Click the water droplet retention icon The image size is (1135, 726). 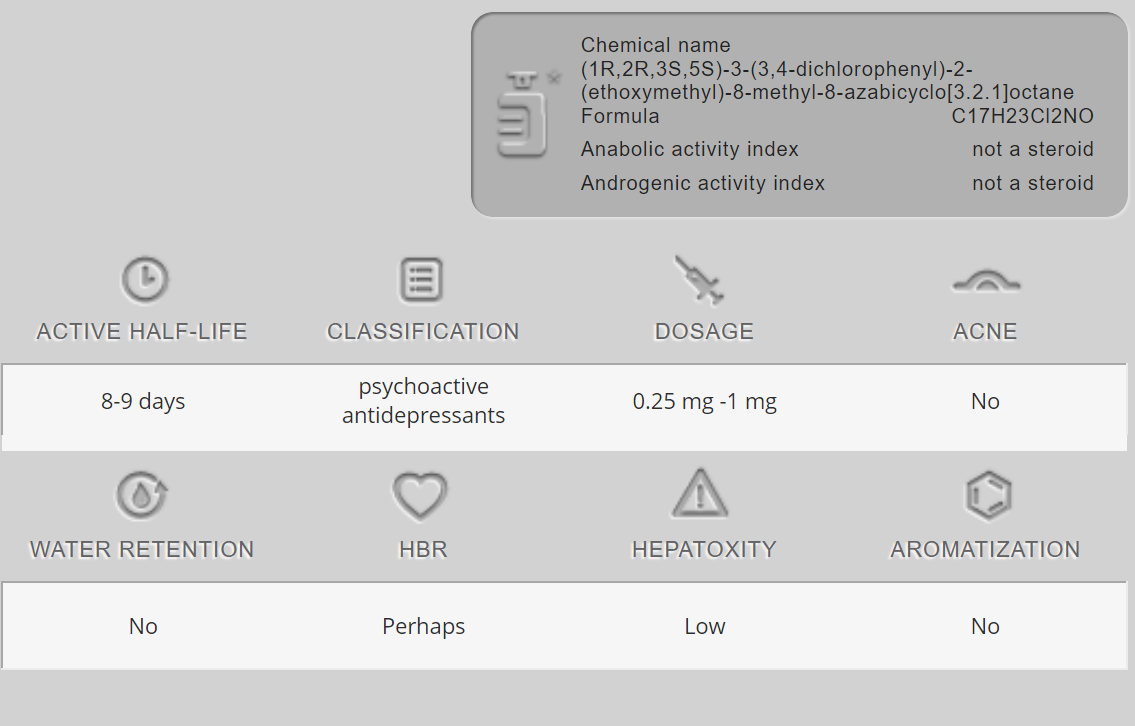point(142,495)
